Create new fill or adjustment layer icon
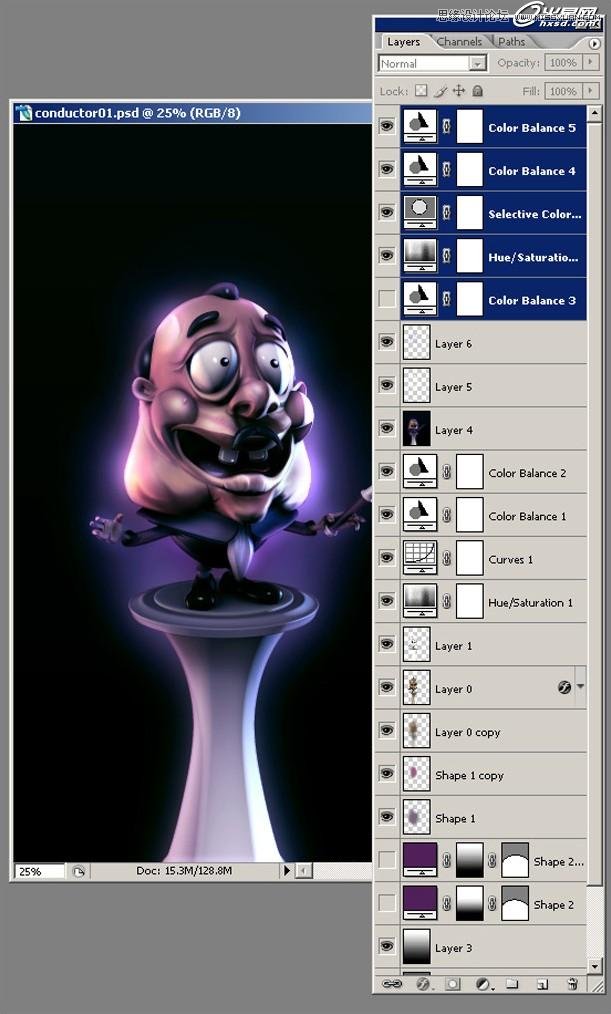 (x=484, y=984)
